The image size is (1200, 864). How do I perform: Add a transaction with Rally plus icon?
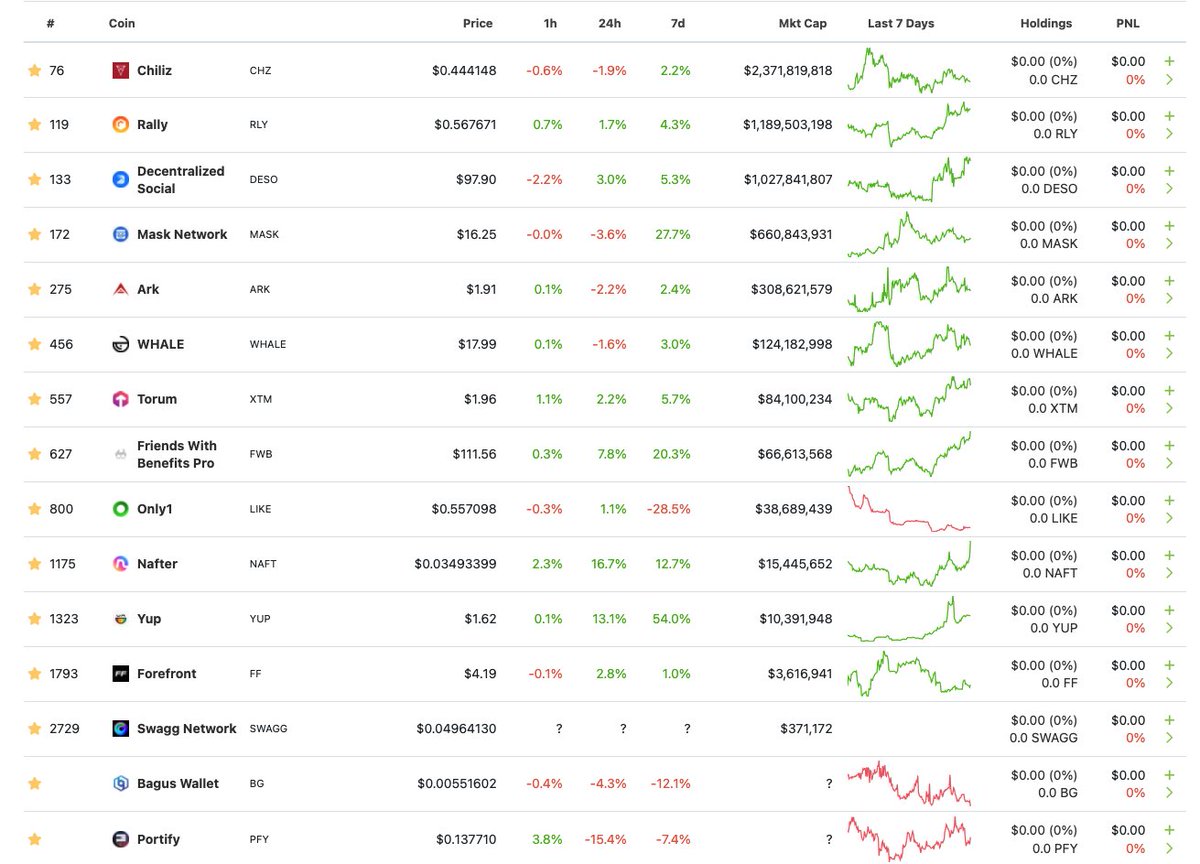pos(1169,116)
